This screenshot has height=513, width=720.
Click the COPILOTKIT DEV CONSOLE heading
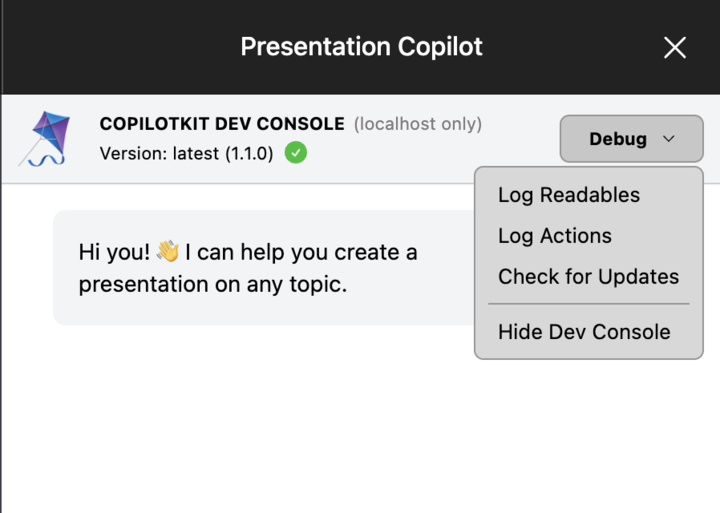(222, 124)
